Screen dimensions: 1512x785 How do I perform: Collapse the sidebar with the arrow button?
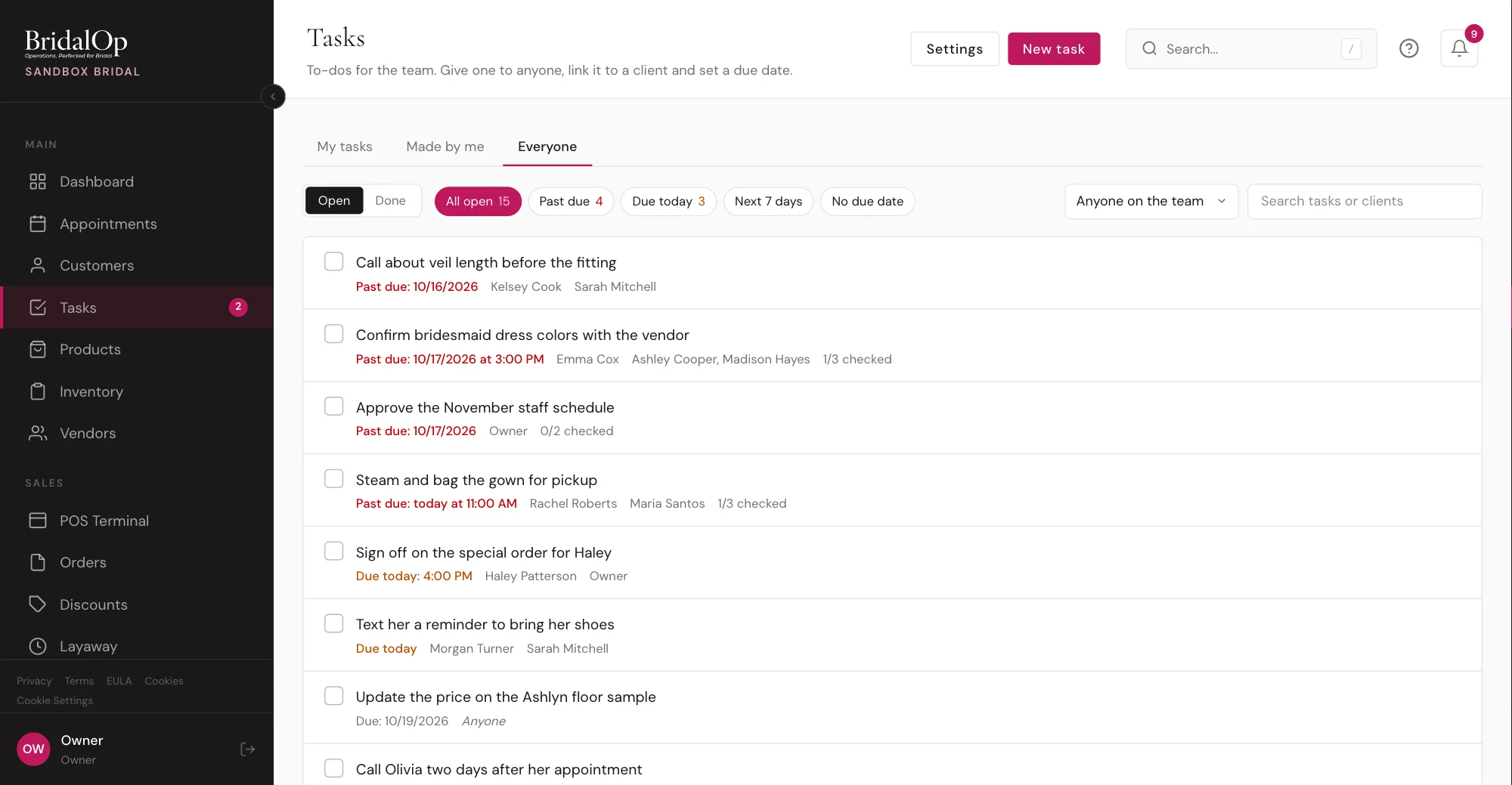pos(273,97)
